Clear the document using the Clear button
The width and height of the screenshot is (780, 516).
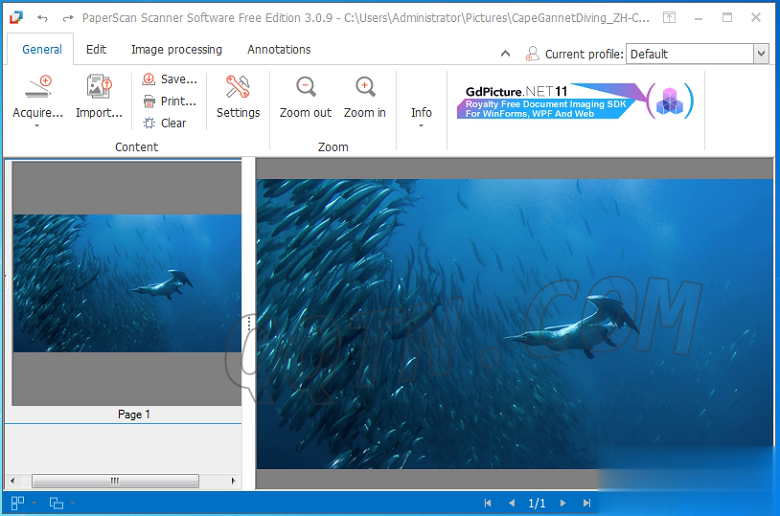coord(164,123)
